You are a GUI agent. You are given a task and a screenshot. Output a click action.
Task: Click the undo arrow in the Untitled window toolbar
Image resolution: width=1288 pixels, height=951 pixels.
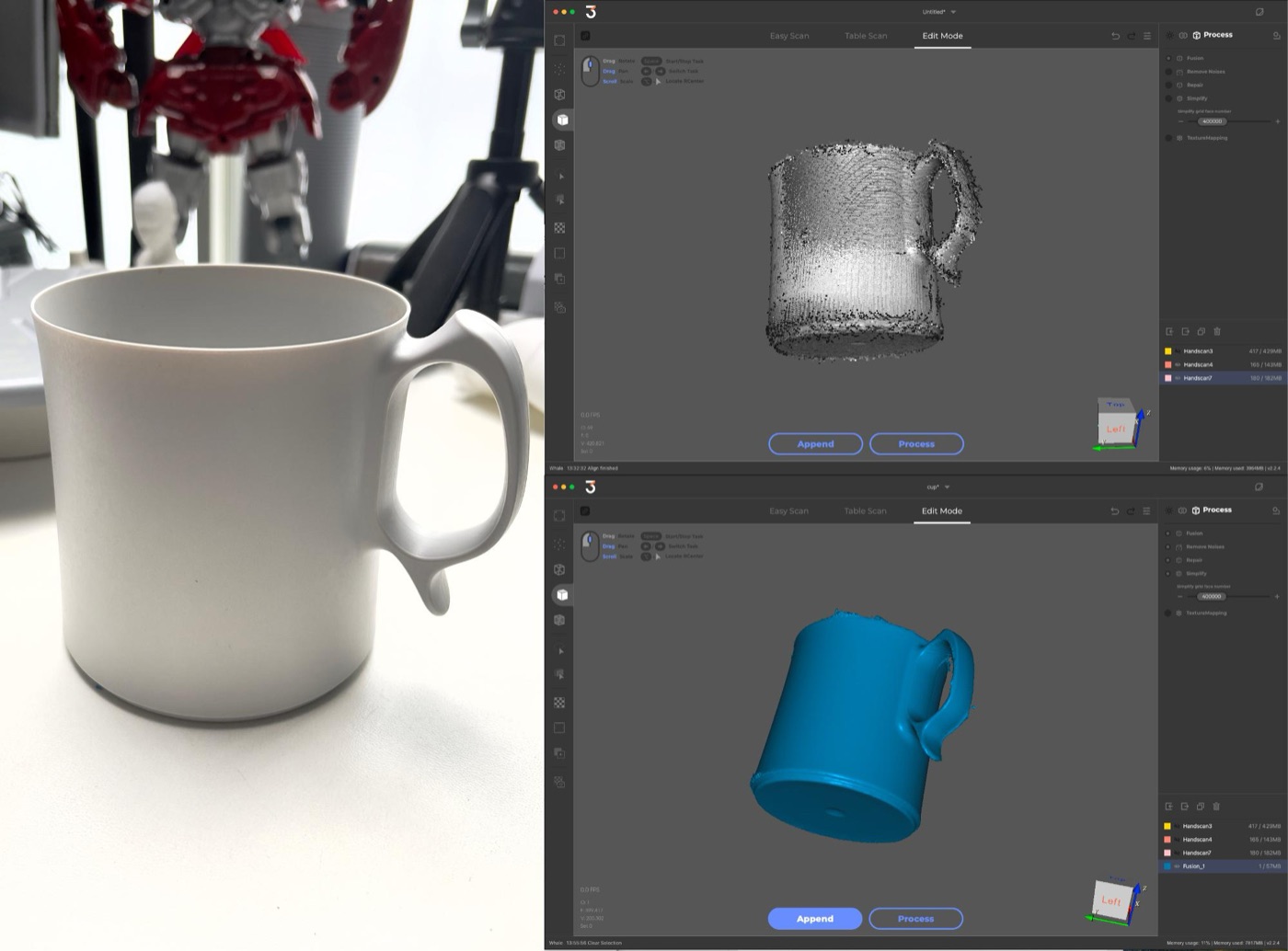coord(1116,36)
